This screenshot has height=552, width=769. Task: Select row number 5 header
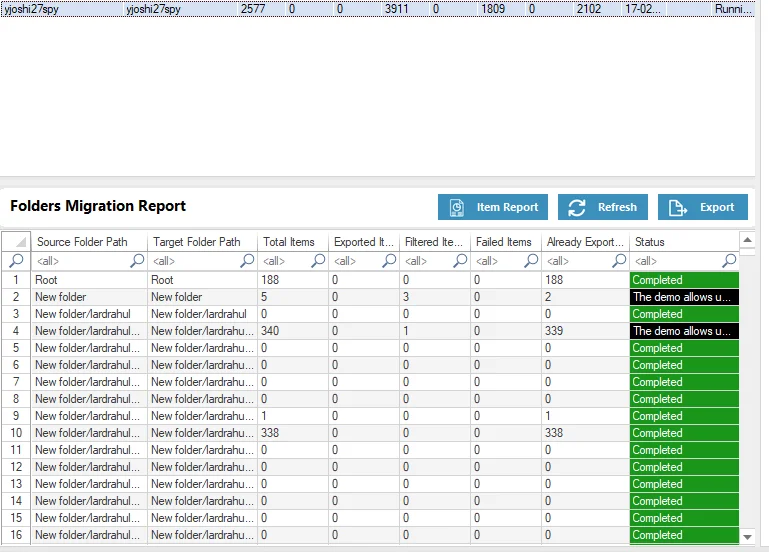point(16,348)
